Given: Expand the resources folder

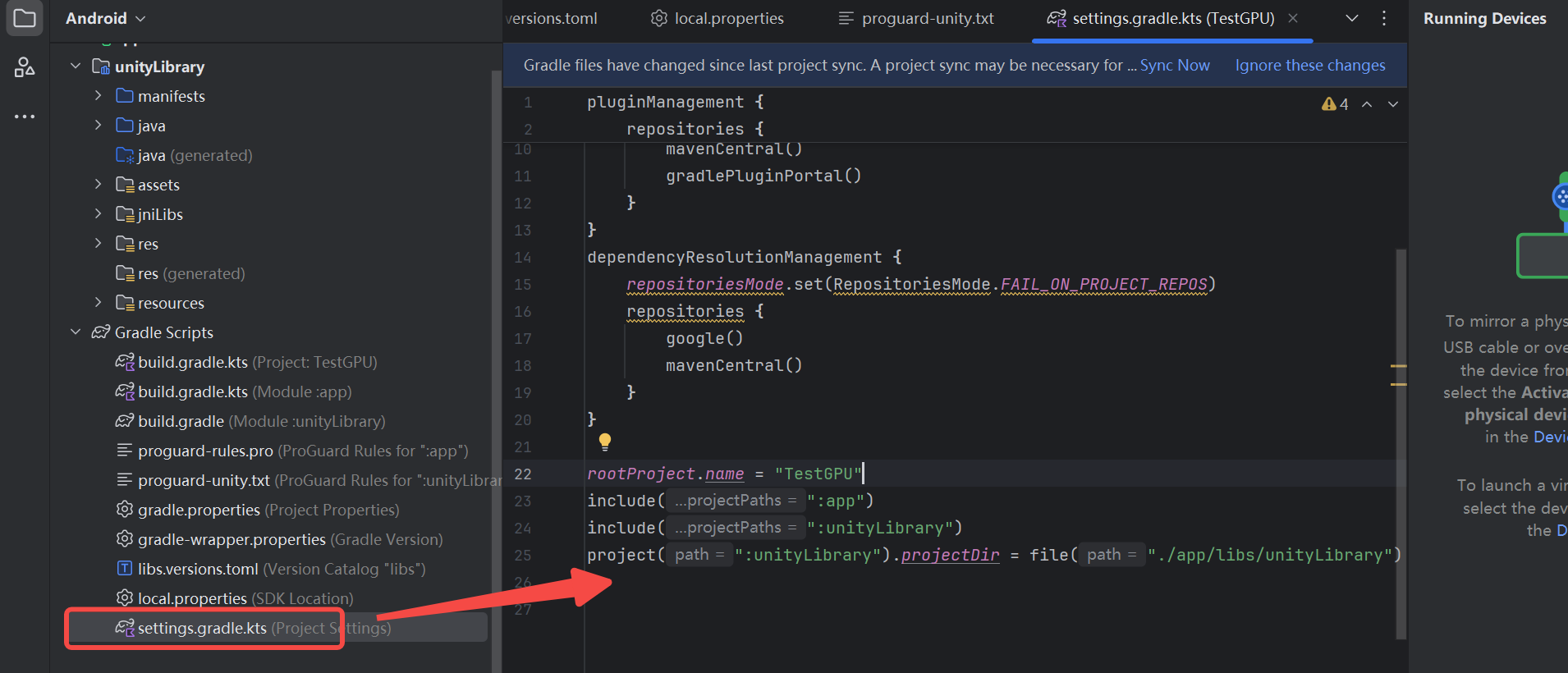Looking at the screenshot, I should 99,302.
